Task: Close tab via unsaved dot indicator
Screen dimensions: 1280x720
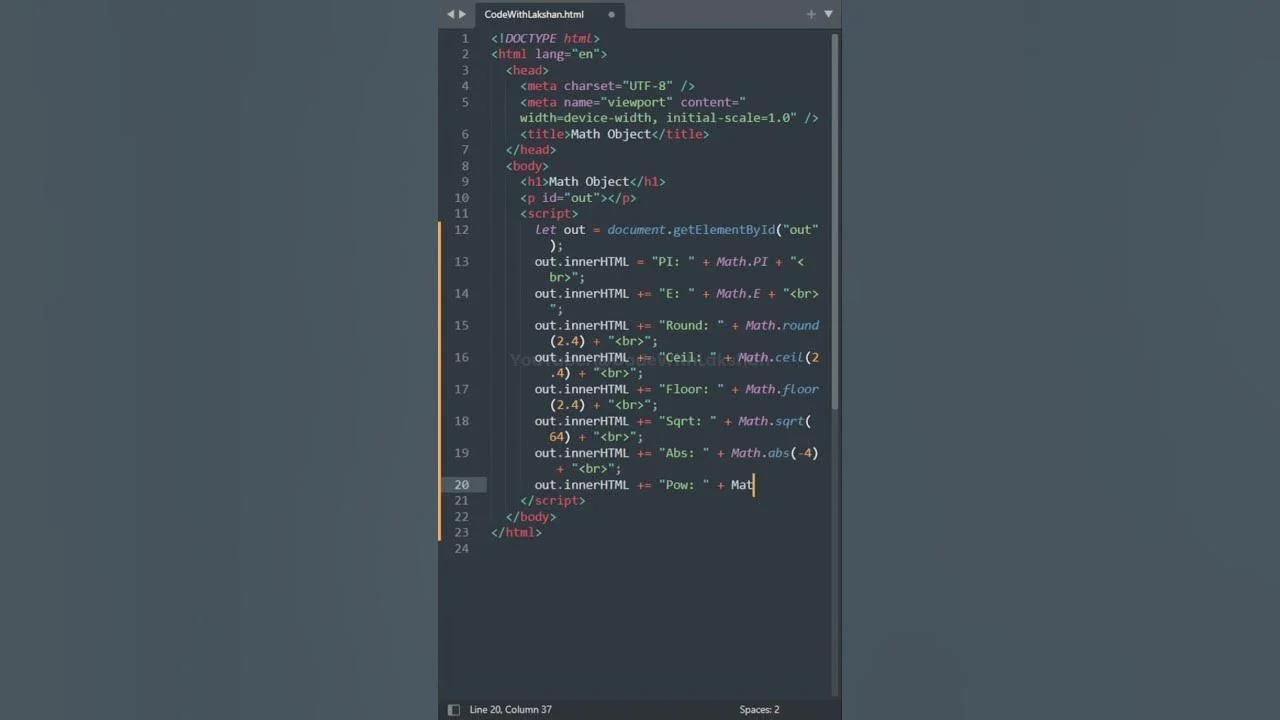Action: coord(612,15)
